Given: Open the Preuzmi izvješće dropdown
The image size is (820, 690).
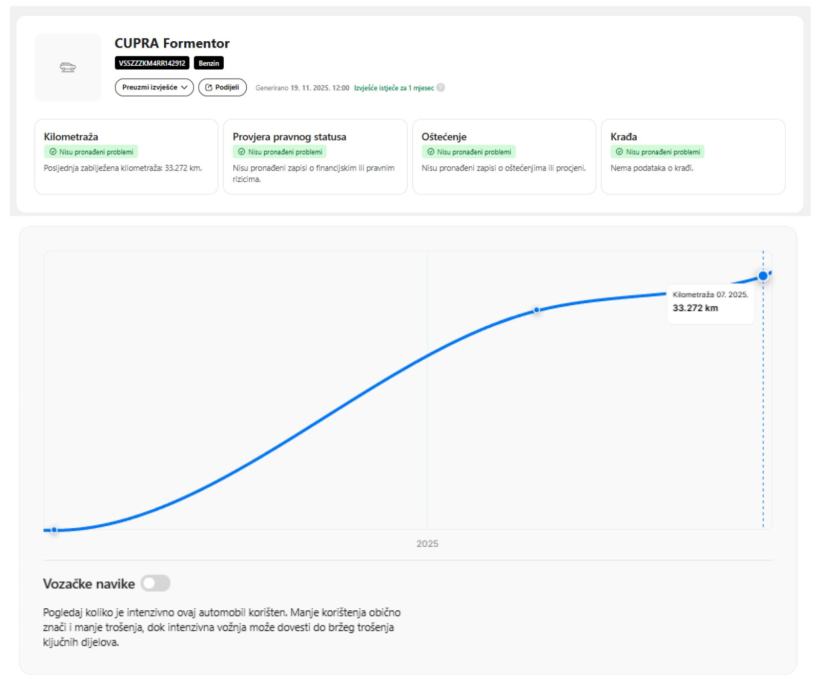Looking at the screenshot, I should click(154, 87).
